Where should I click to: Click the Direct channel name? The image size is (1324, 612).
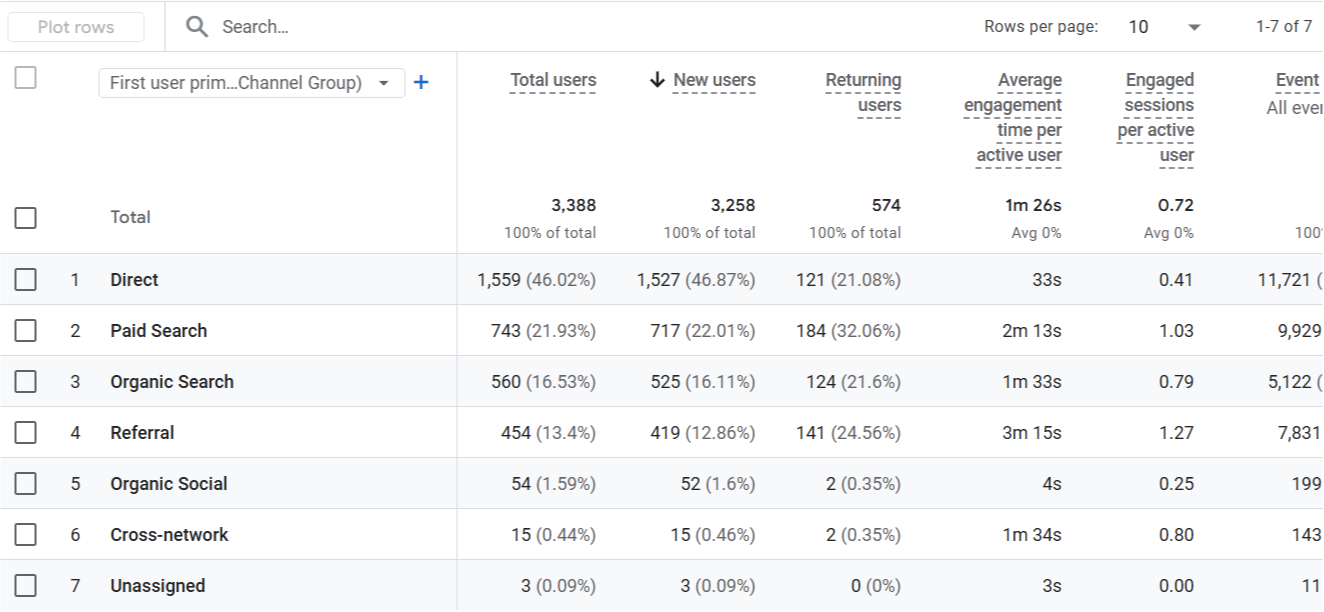click(x=134, y=280)
